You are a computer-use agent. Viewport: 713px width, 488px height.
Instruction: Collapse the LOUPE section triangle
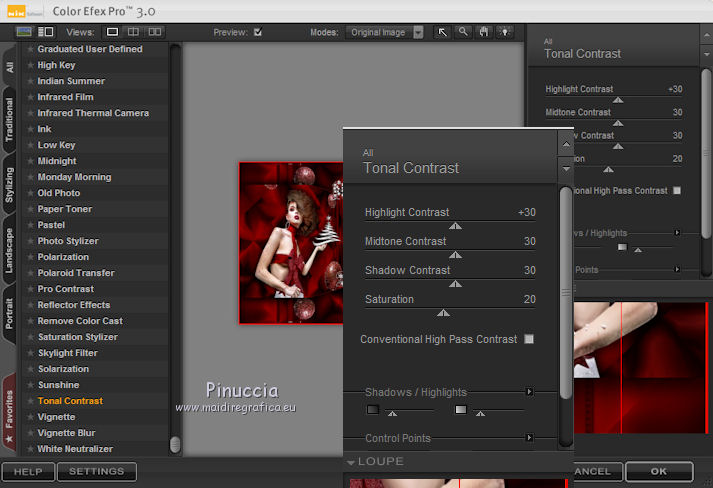pyautogui.click(x=351, y=462)
